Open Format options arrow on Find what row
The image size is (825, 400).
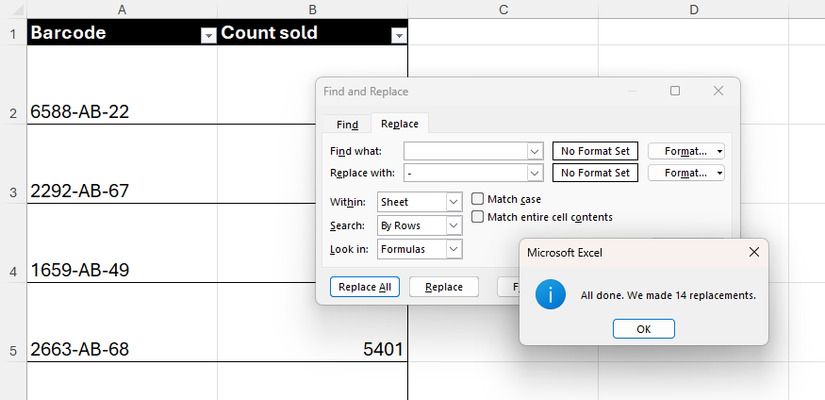coord(720,152)
